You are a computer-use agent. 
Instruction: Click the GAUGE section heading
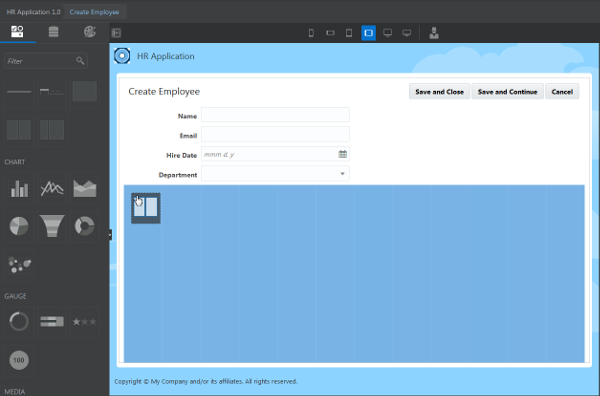point(15,296)
